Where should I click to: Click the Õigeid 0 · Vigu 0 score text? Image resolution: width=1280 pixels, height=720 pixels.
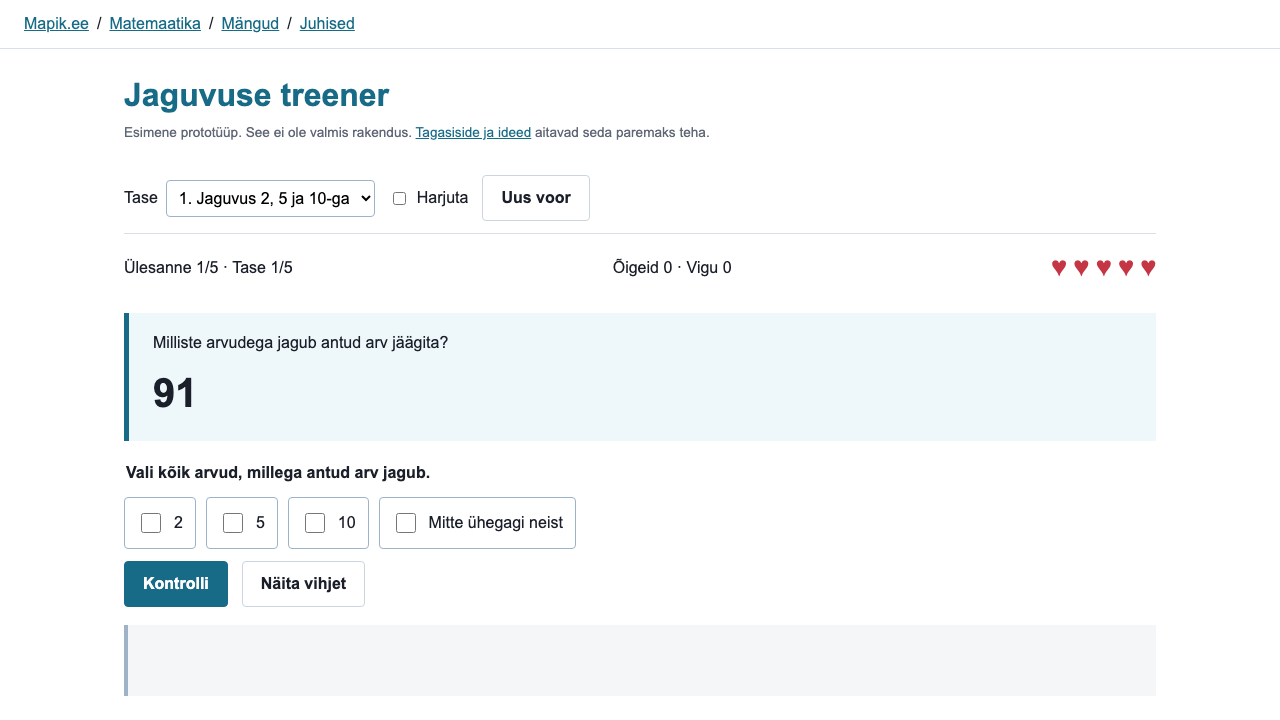click(672, 267)
